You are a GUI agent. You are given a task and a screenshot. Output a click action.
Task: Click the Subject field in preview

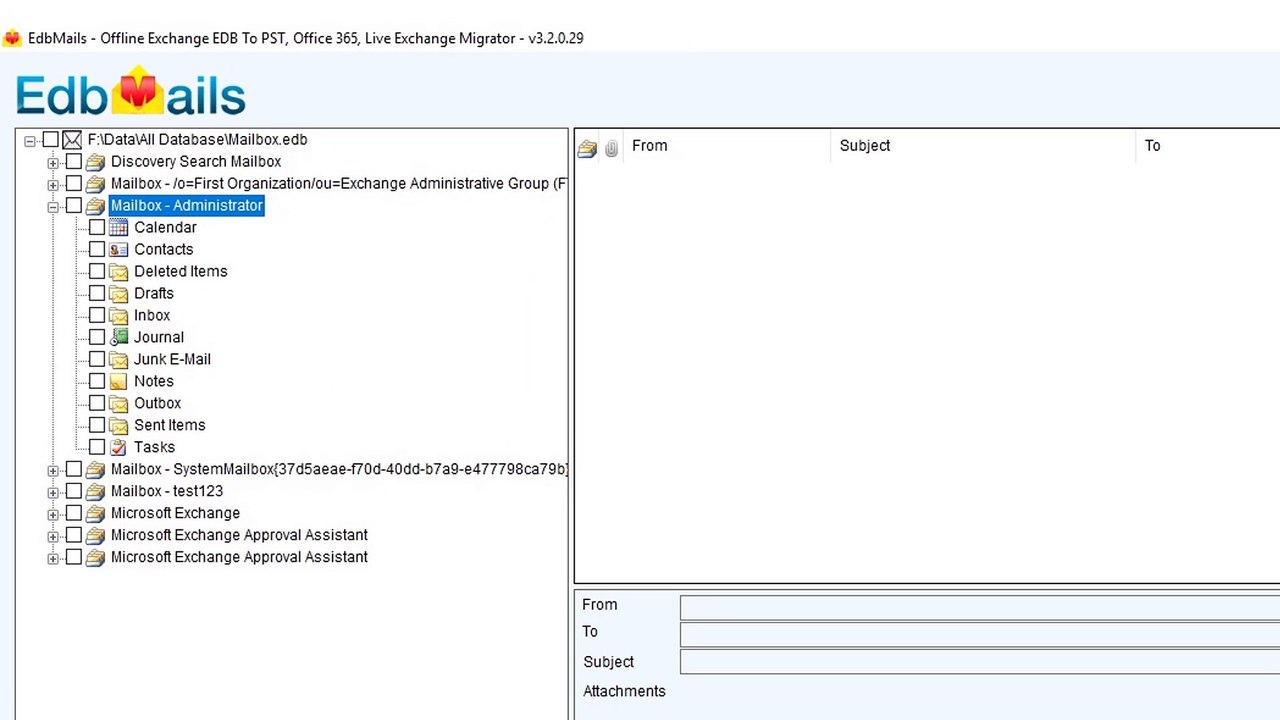979,662
